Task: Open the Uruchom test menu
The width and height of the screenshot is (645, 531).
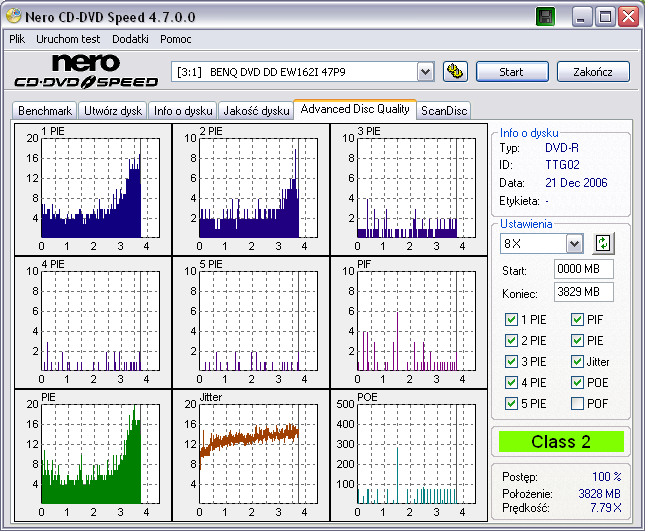Action: 68,39
